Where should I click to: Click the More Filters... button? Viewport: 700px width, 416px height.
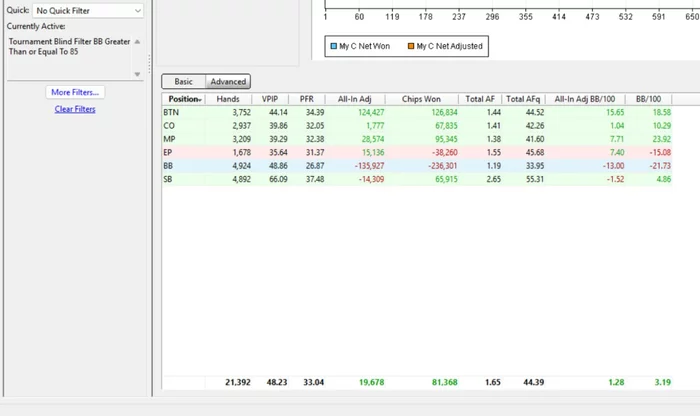75,92
